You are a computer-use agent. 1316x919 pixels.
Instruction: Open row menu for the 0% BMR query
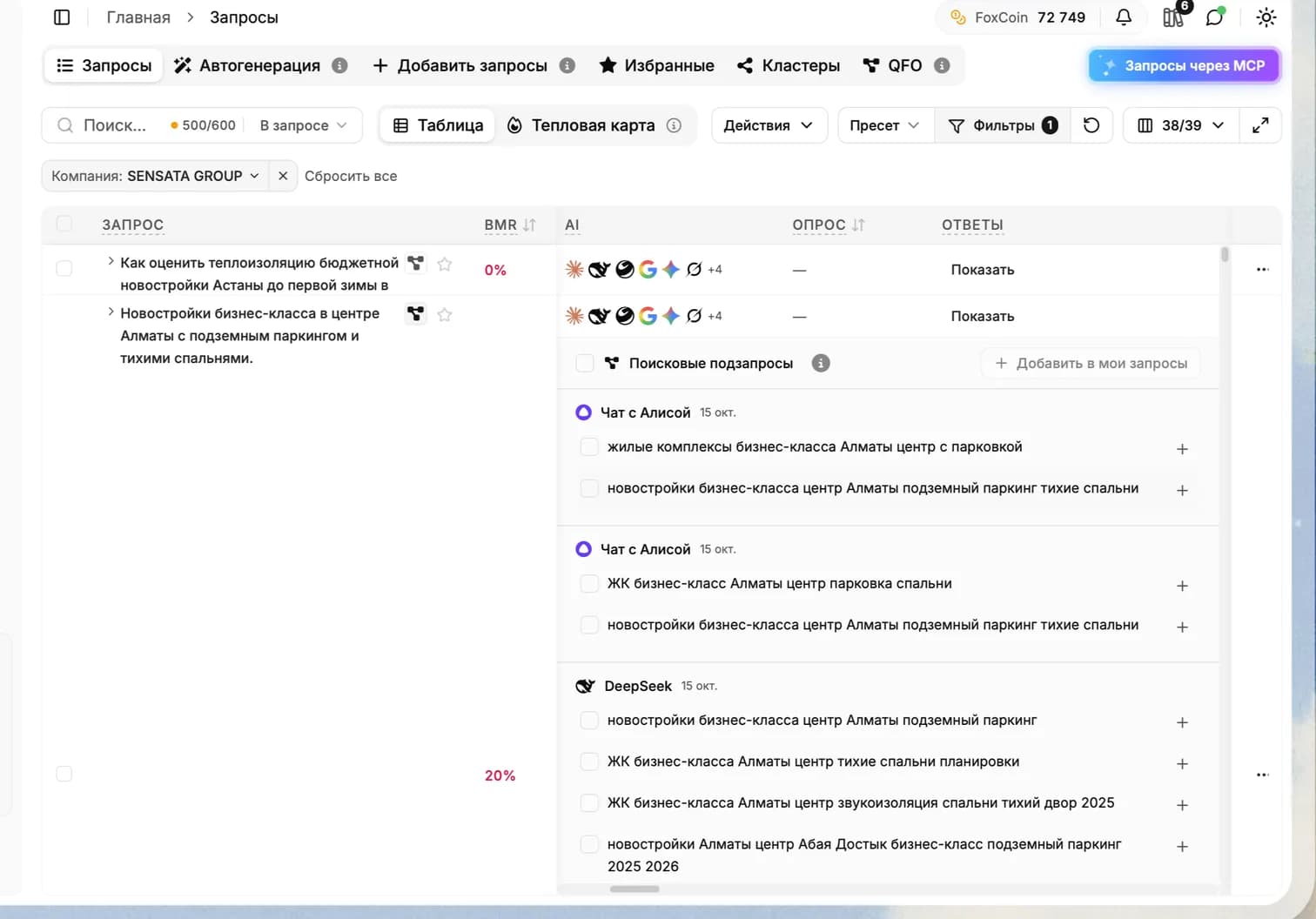(x=1263, y=270)
